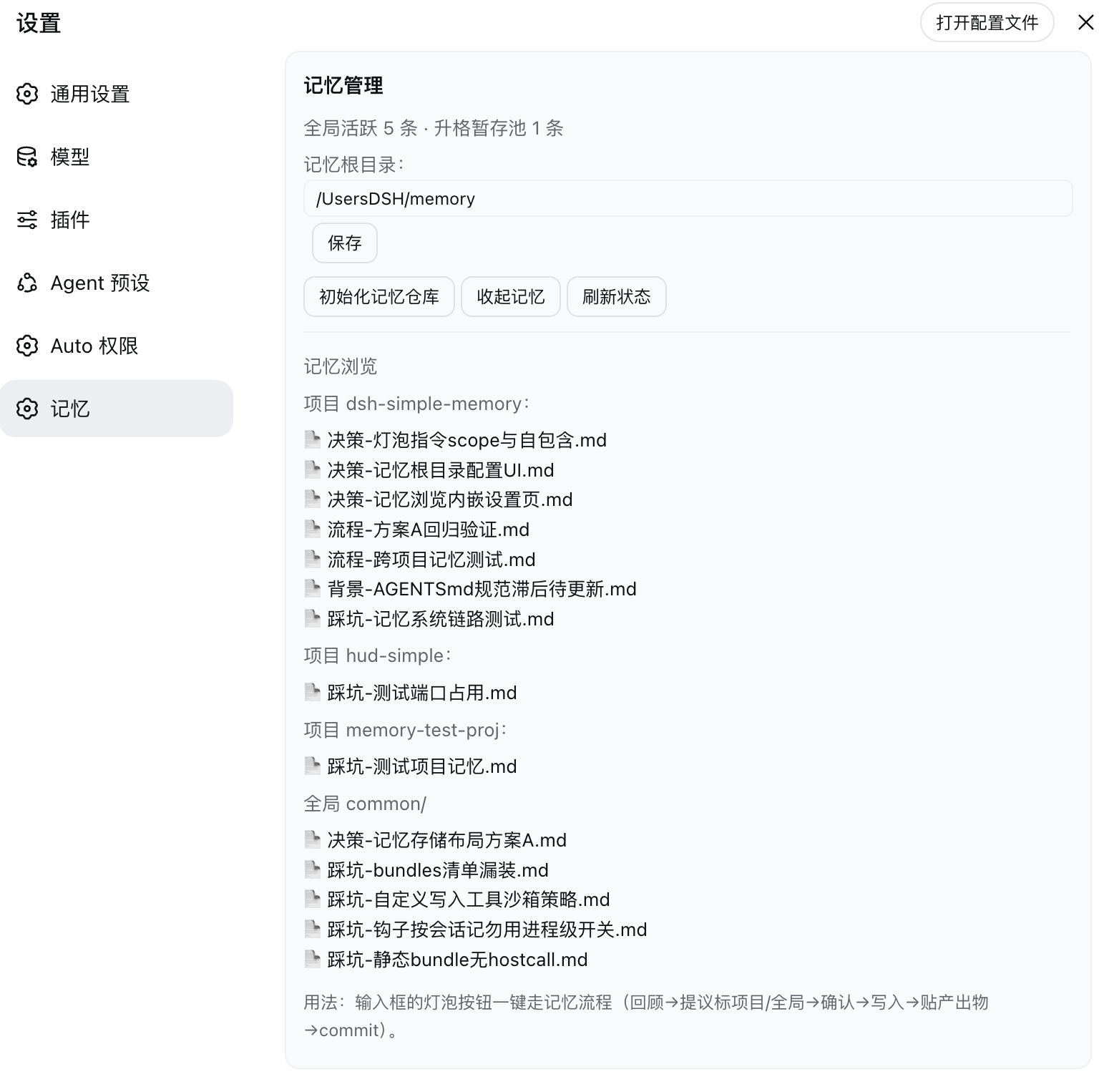Click file icon of 踩坑-测试项目记忆.md

tap(312, 766)
